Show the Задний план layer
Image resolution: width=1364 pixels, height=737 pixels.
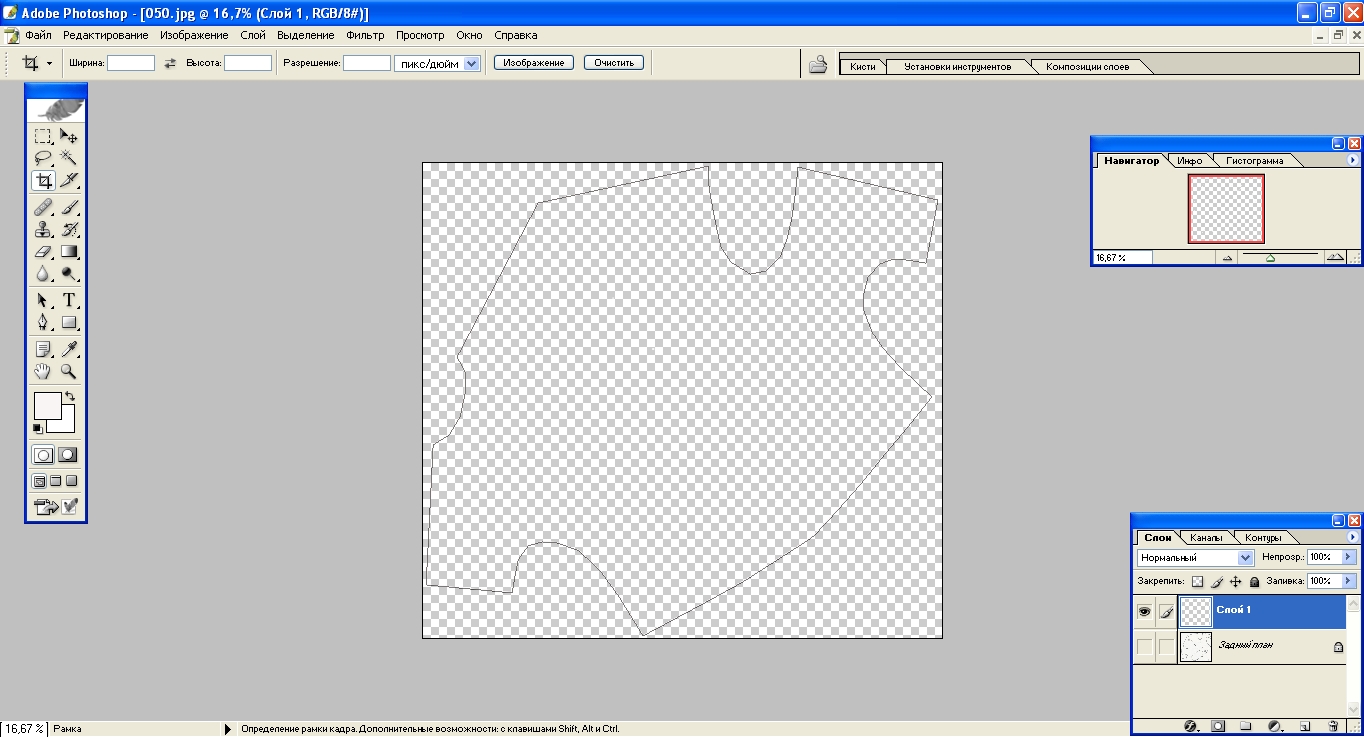(1145, 647)
